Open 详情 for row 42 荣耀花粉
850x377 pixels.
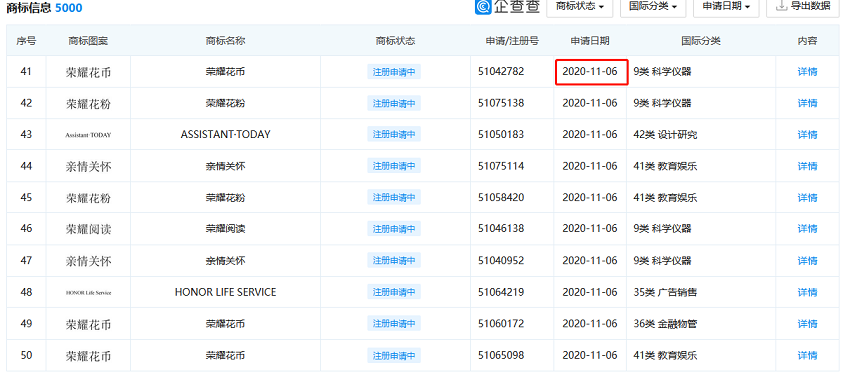click(807, 103)
